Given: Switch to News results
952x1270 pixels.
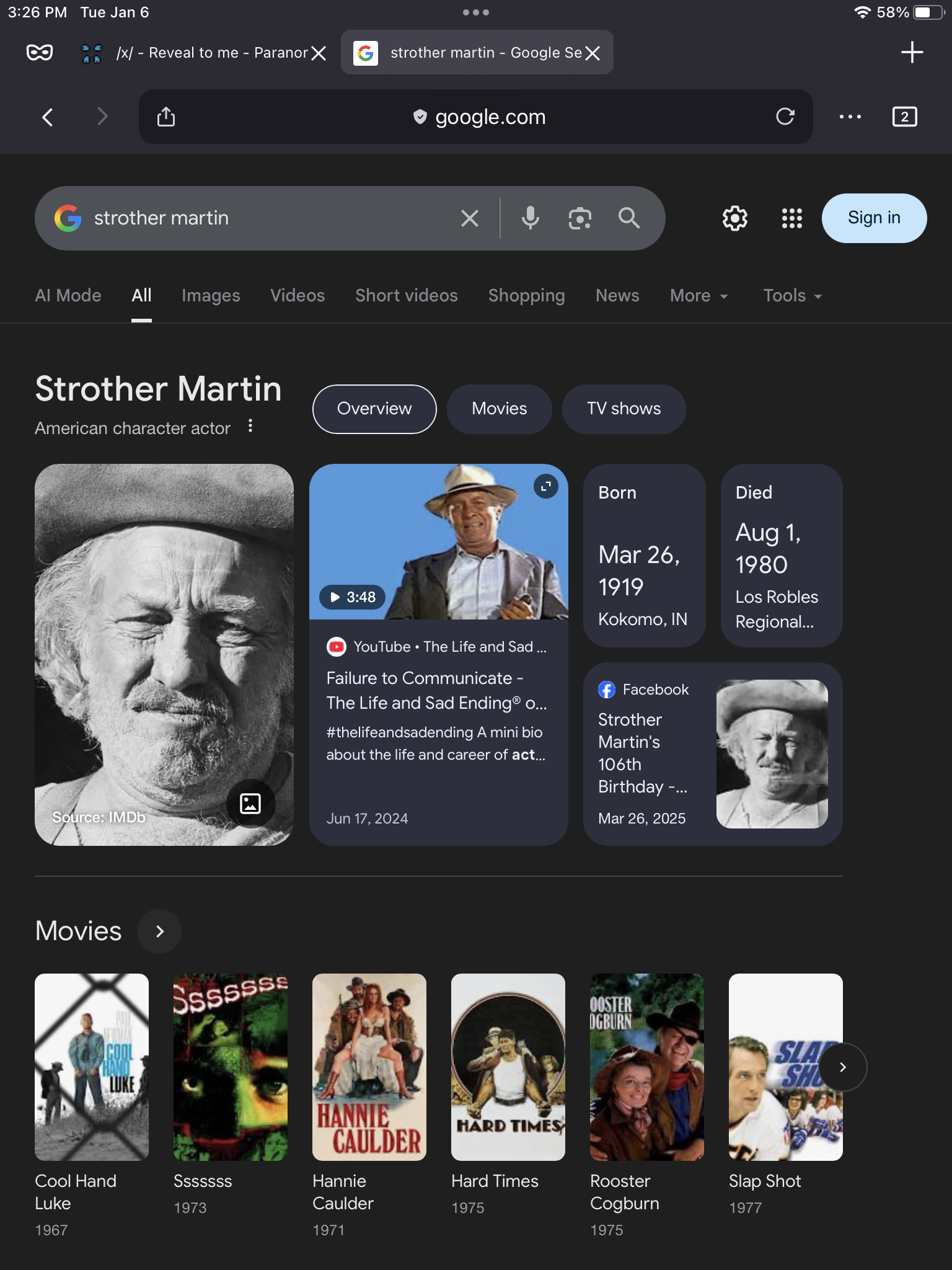Looking at the screenshot, I should point(617,296).
